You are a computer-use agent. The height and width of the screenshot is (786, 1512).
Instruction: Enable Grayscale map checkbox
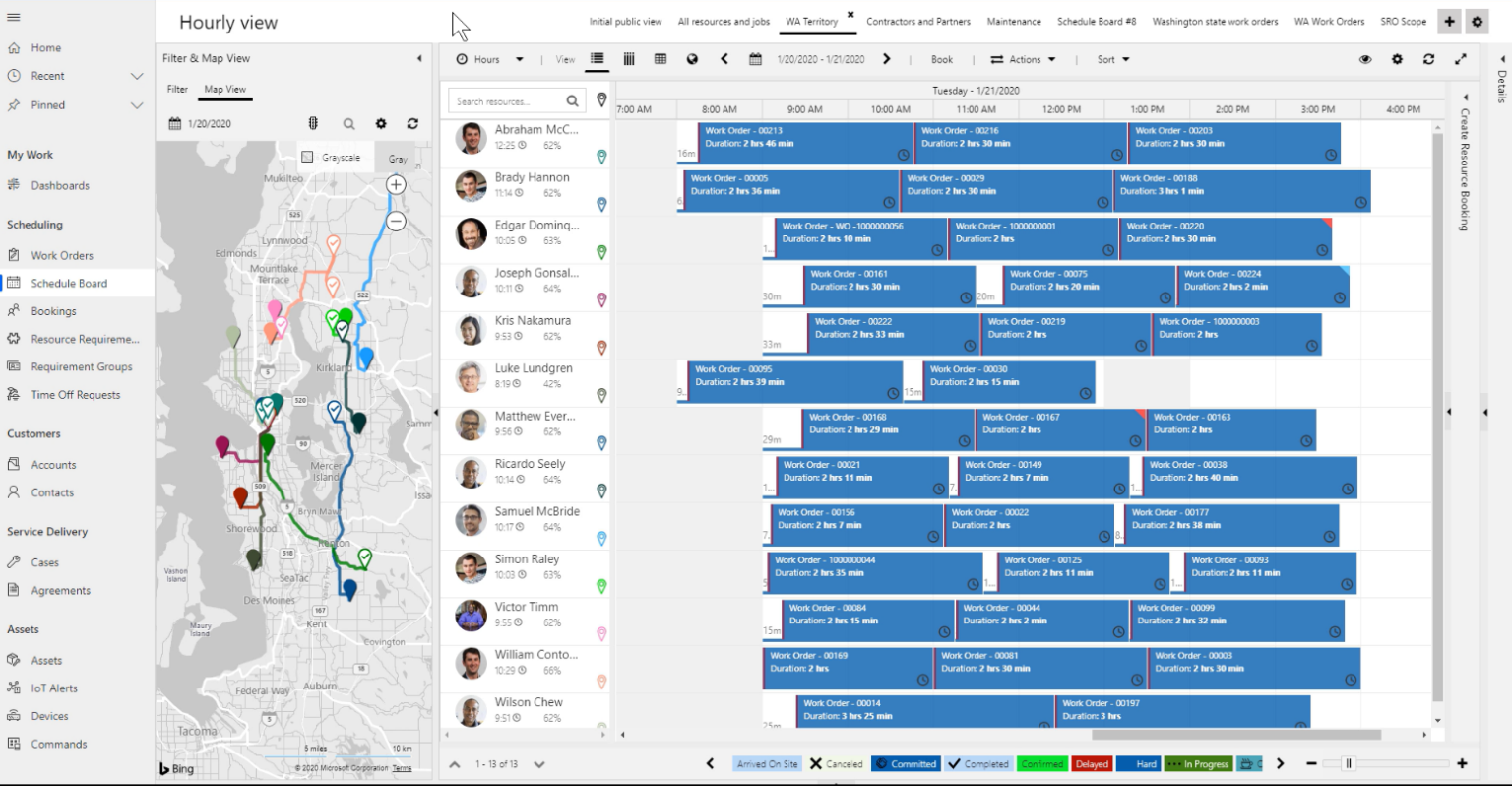point(307,157)
